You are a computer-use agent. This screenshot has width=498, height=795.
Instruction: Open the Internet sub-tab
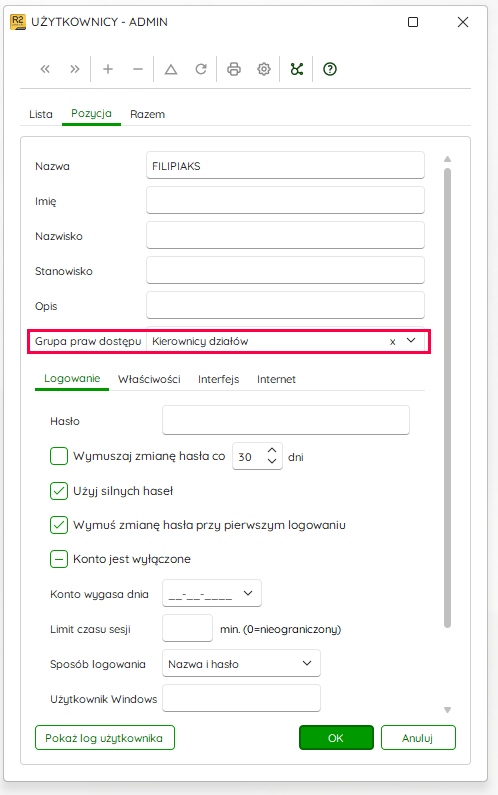(x=276, y=379)
